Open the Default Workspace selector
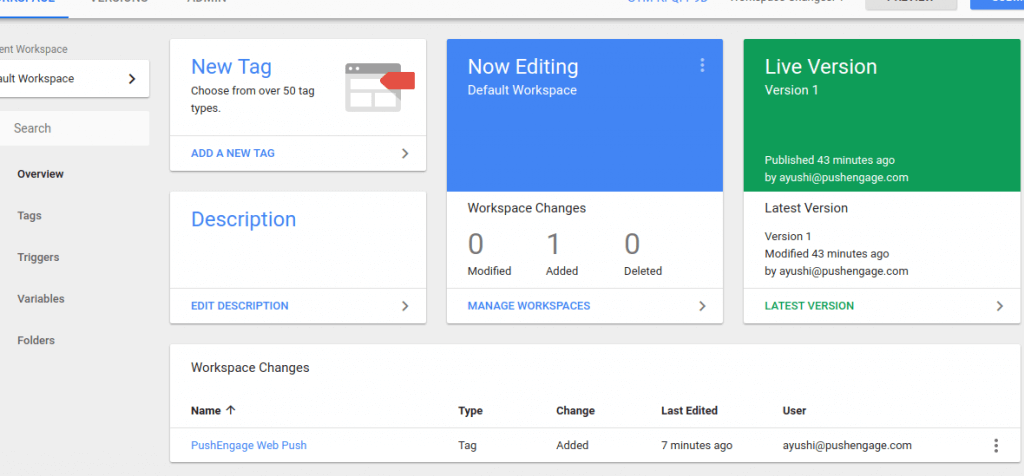 (73, 78)
